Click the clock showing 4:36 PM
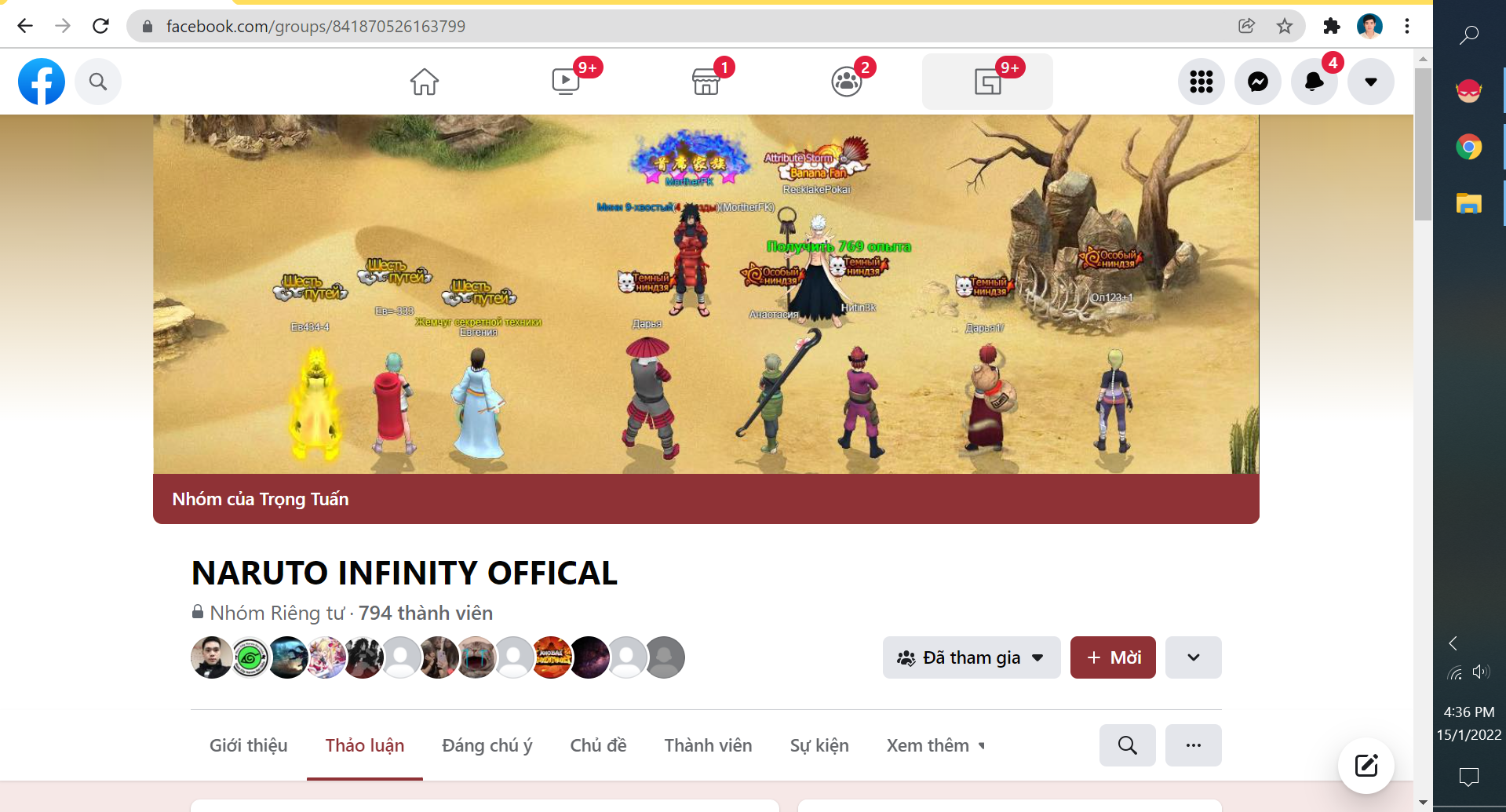Viewport: 1506px width, 812px height. pos(1469,712)
